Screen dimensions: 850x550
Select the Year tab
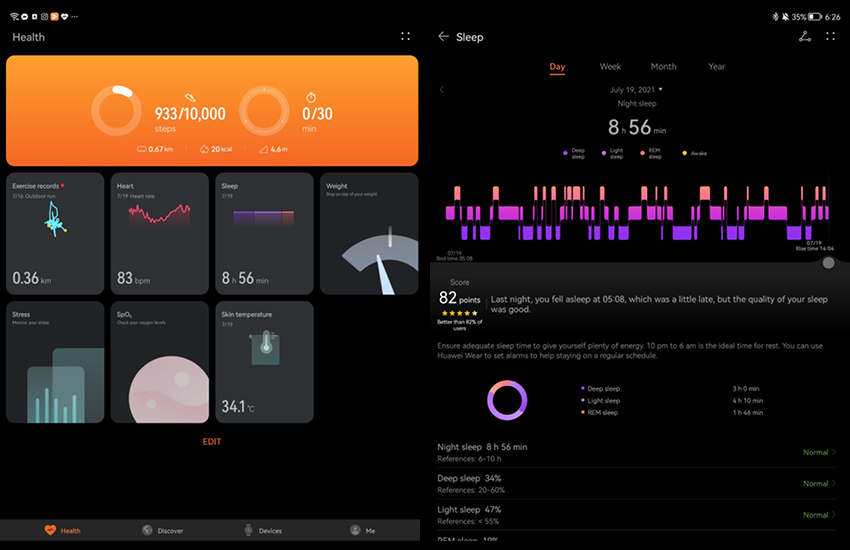tap(717, 67)
